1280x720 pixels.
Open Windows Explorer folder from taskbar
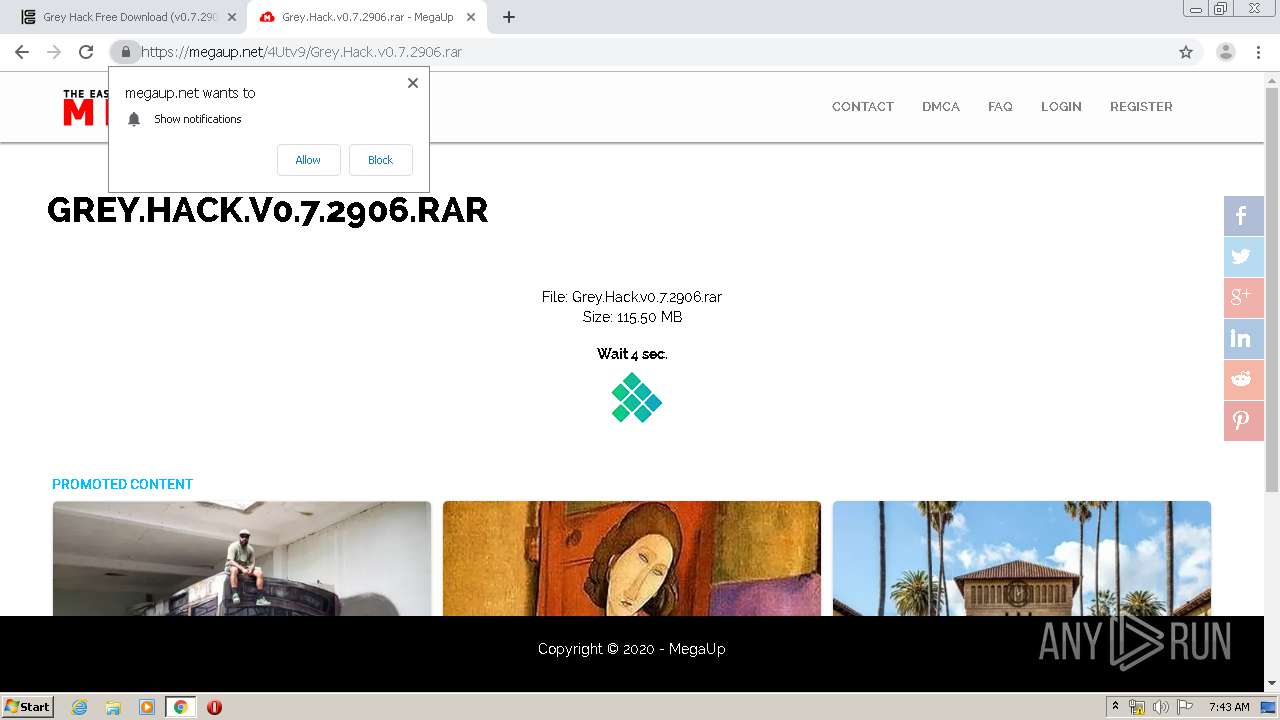(113, 707)
